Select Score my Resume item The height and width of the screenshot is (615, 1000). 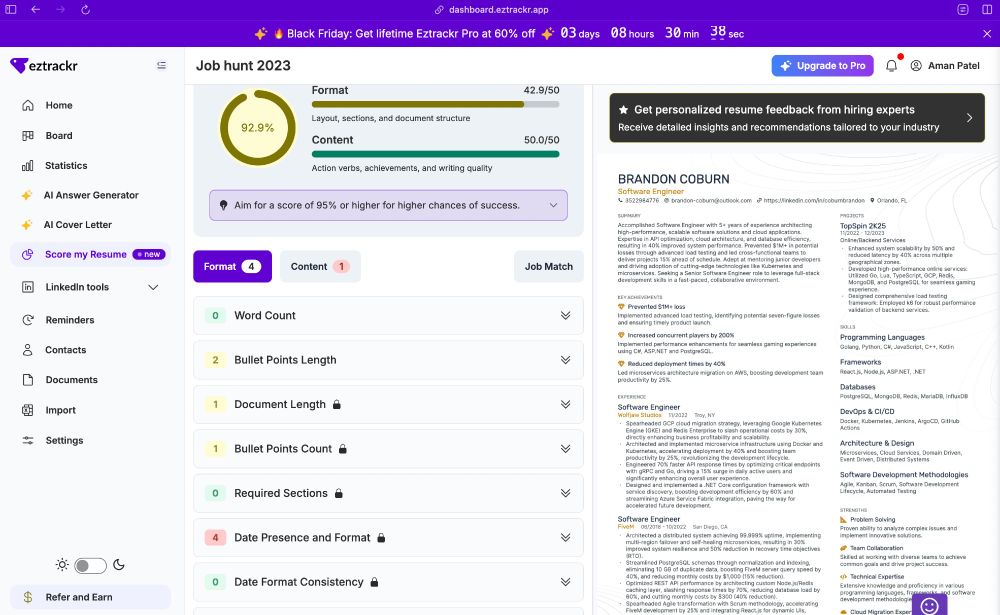[91, 254]
